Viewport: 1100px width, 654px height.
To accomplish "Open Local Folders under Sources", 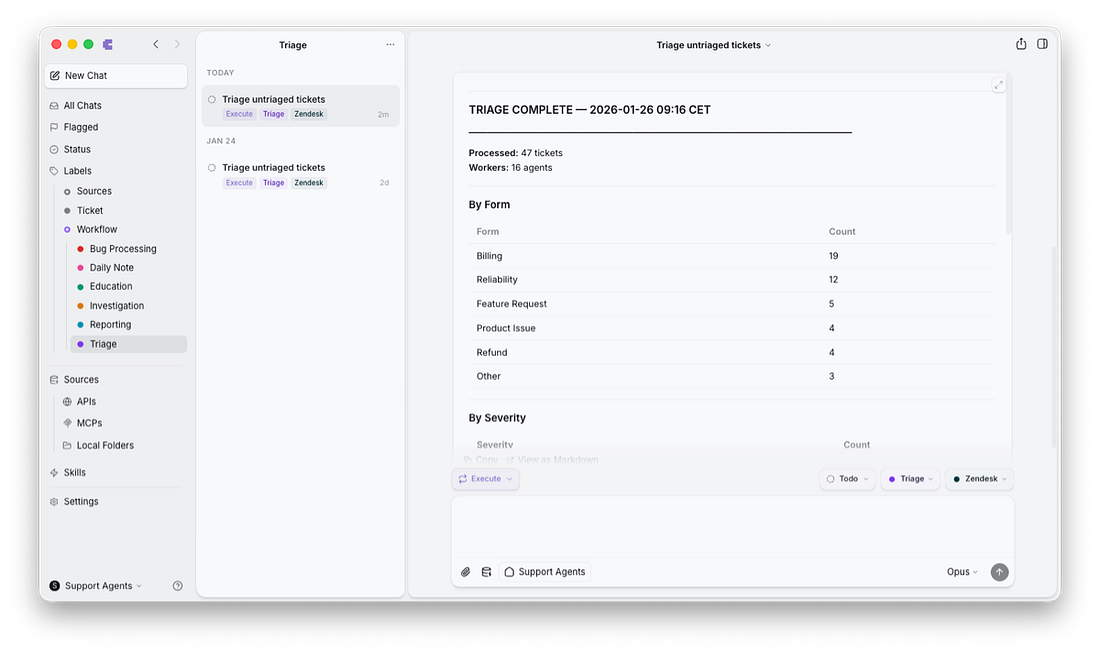I will tap(105, 446).
